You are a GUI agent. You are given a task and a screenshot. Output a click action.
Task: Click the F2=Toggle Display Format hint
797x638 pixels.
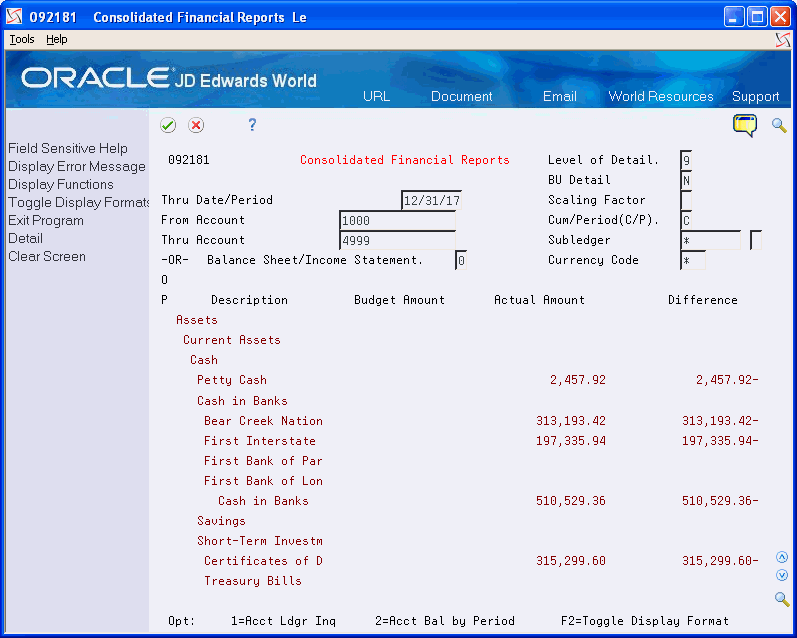pyautogui.click(x=645, y=621)
